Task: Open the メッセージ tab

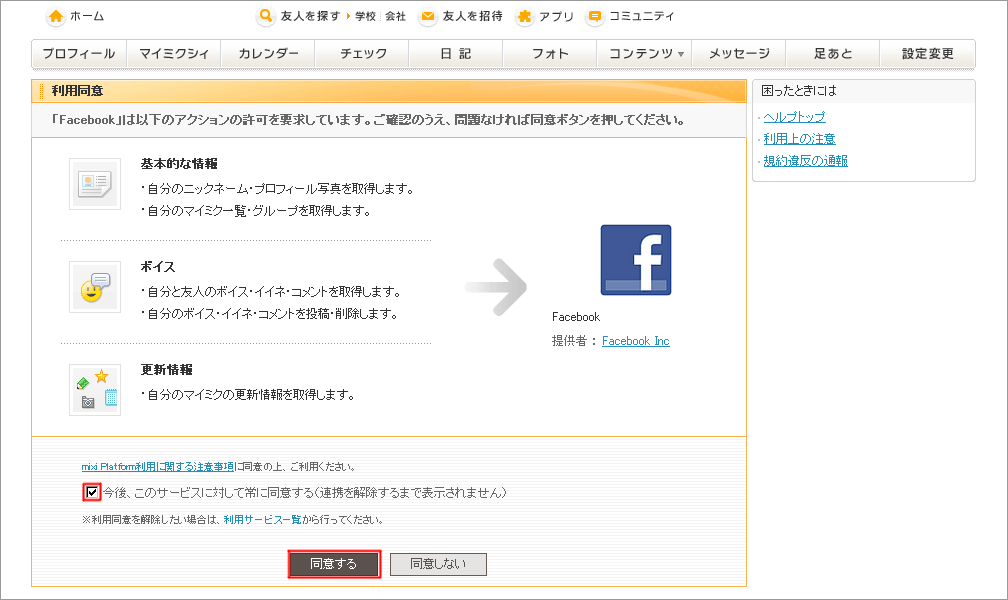Action: (739, 53)
